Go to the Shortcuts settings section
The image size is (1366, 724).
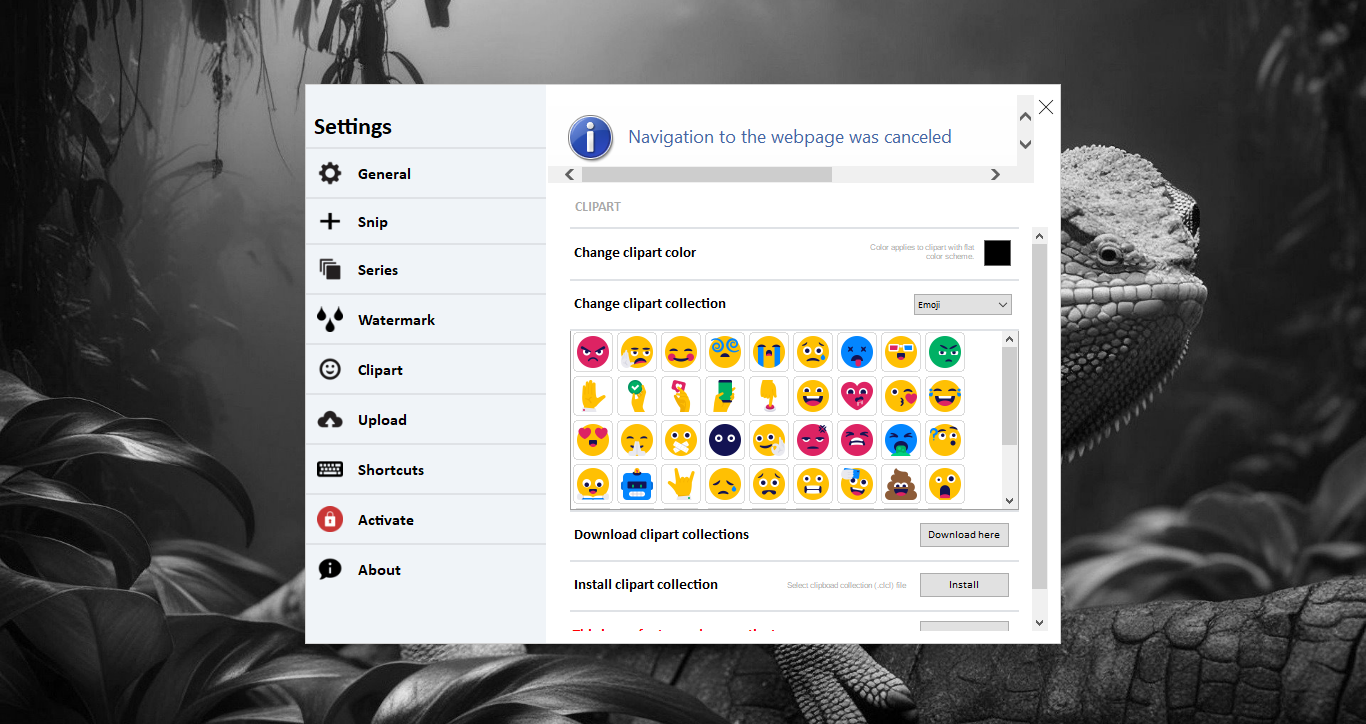tap(390, 470)
